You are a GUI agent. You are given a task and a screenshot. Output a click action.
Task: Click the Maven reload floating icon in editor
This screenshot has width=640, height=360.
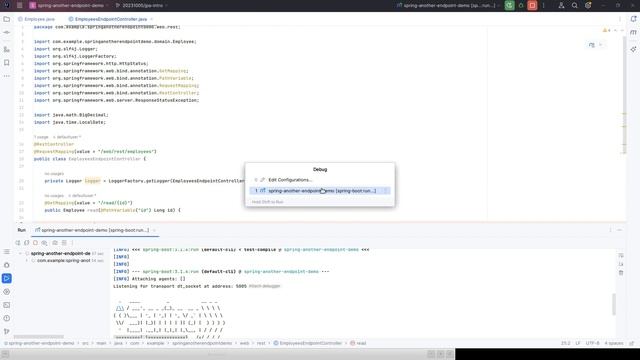point(592,45)
